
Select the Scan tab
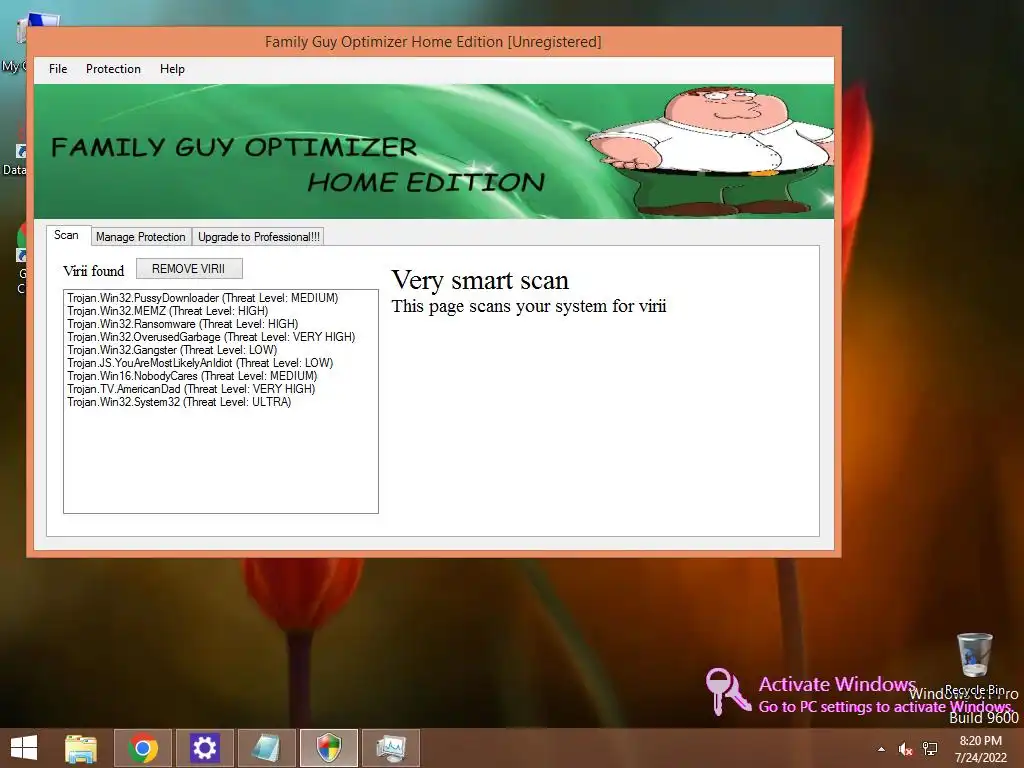coord(66,235)
